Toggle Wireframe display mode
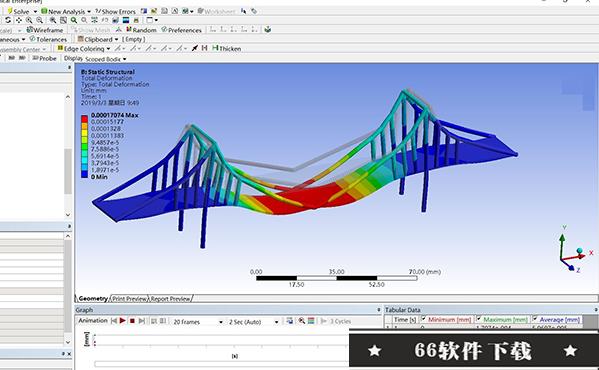The image size is (599, 370). click(45, 30)
